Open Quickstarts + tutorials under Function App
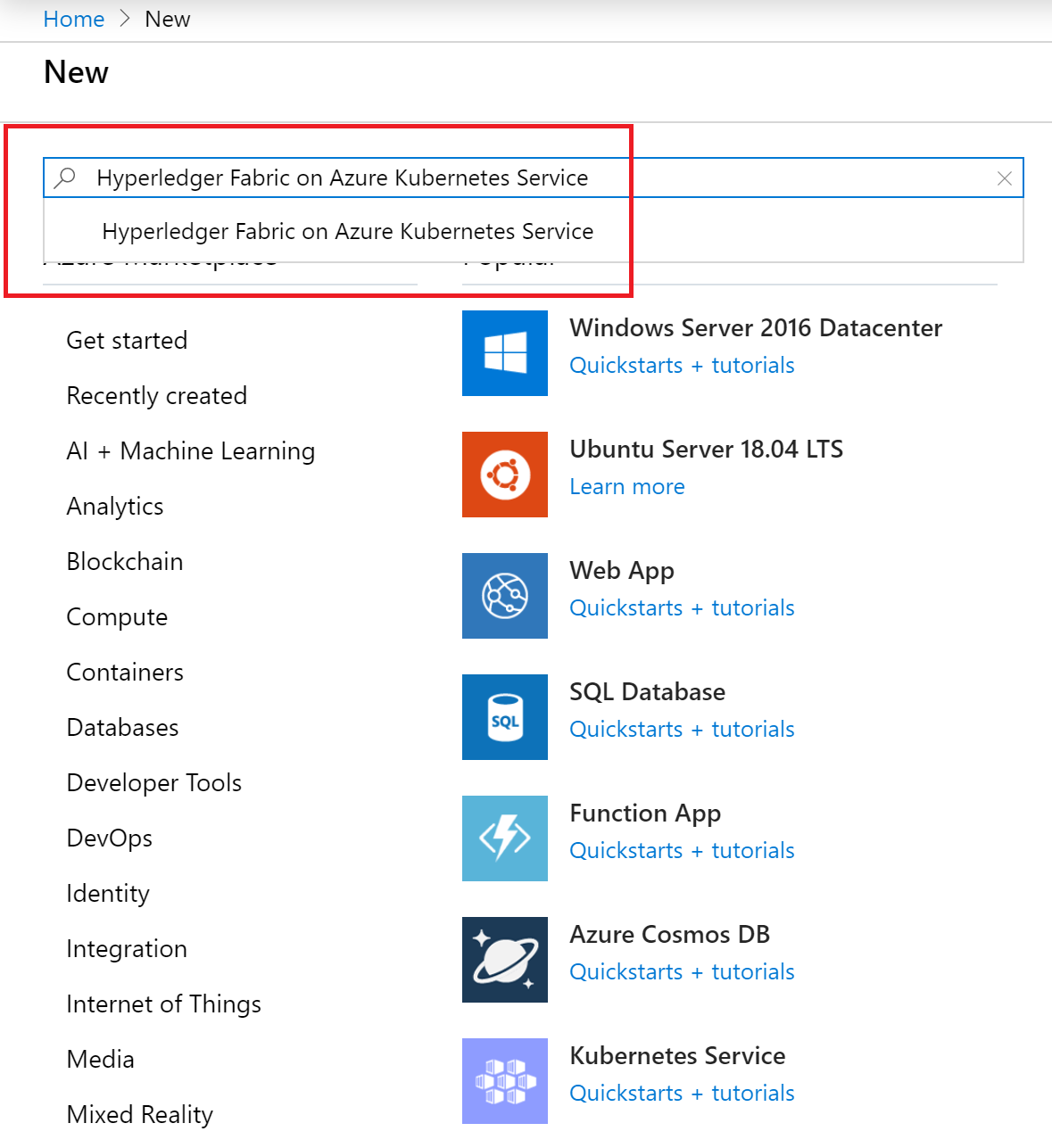Image resolution: width=1052 pixels, height=1148 pixels. point(682,851)
